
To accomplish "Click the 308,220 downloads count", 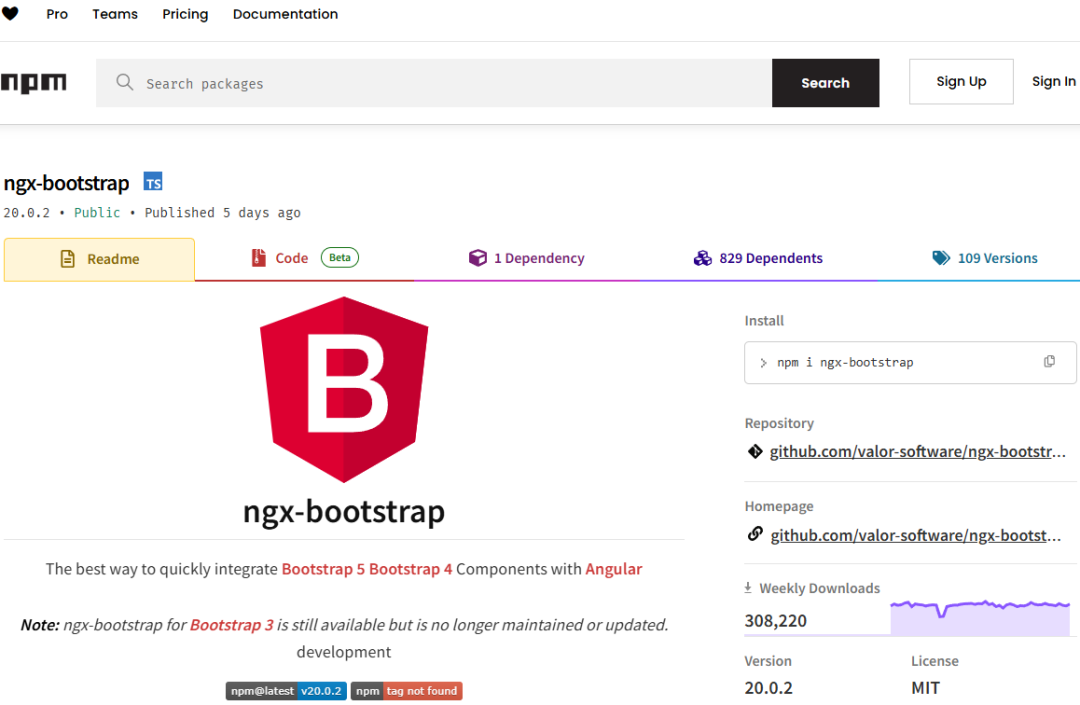I will click(776, 620).
